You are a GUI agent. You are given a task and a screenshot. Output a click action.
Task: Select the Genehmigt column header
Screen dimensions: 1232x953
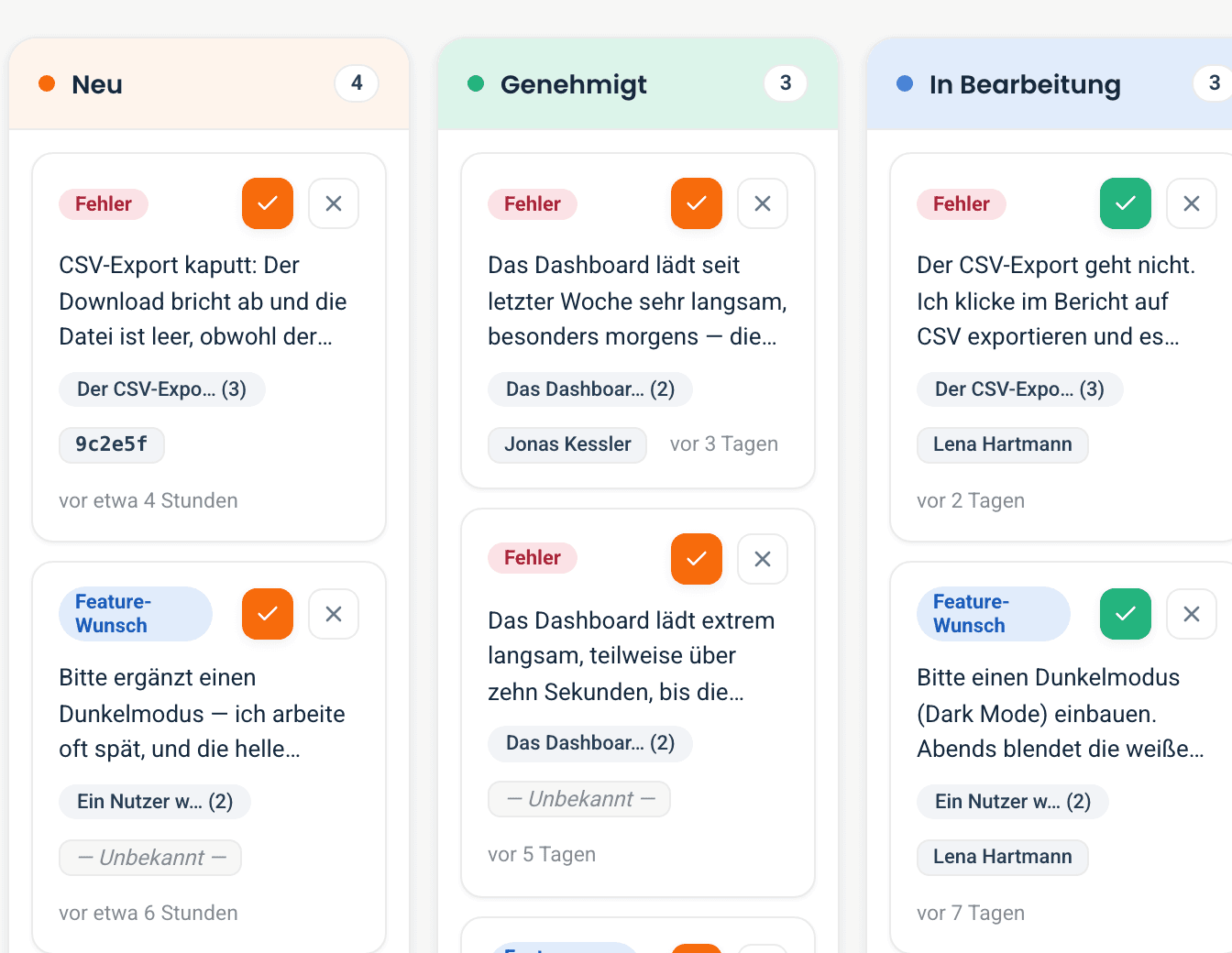(x=638, y=84)
